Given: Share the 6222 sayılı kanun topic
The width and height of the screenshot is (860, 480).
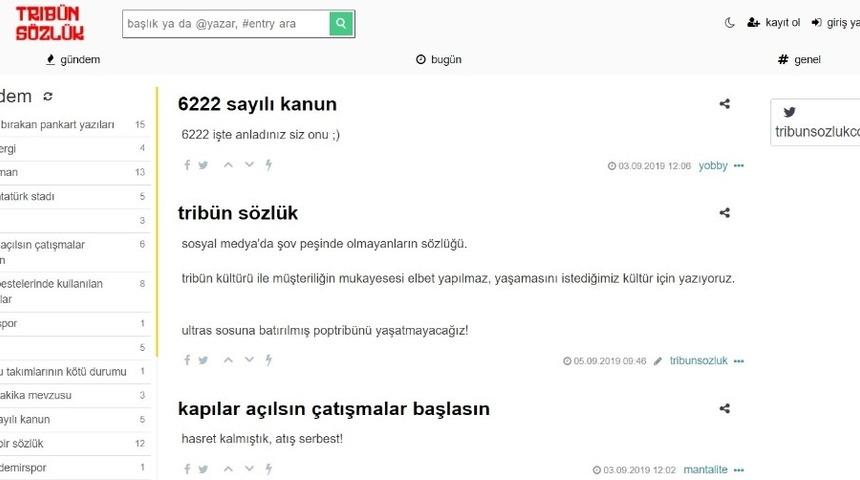Looking at the screenshot, I should [x=725, y=104].
